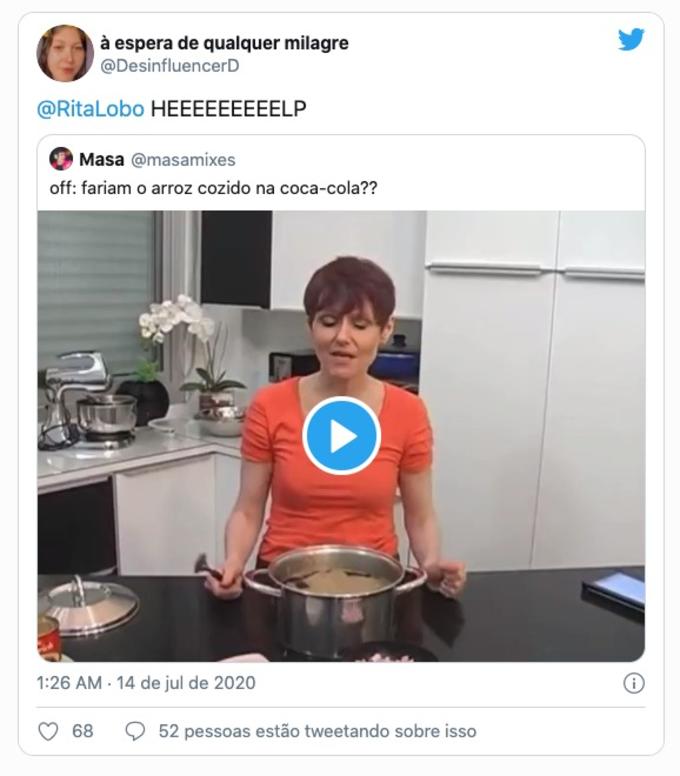Screen dimensions: 680x776
Task: Click the reply speech bubble icon
Action: pyautogui.click(x=135, y=731)
